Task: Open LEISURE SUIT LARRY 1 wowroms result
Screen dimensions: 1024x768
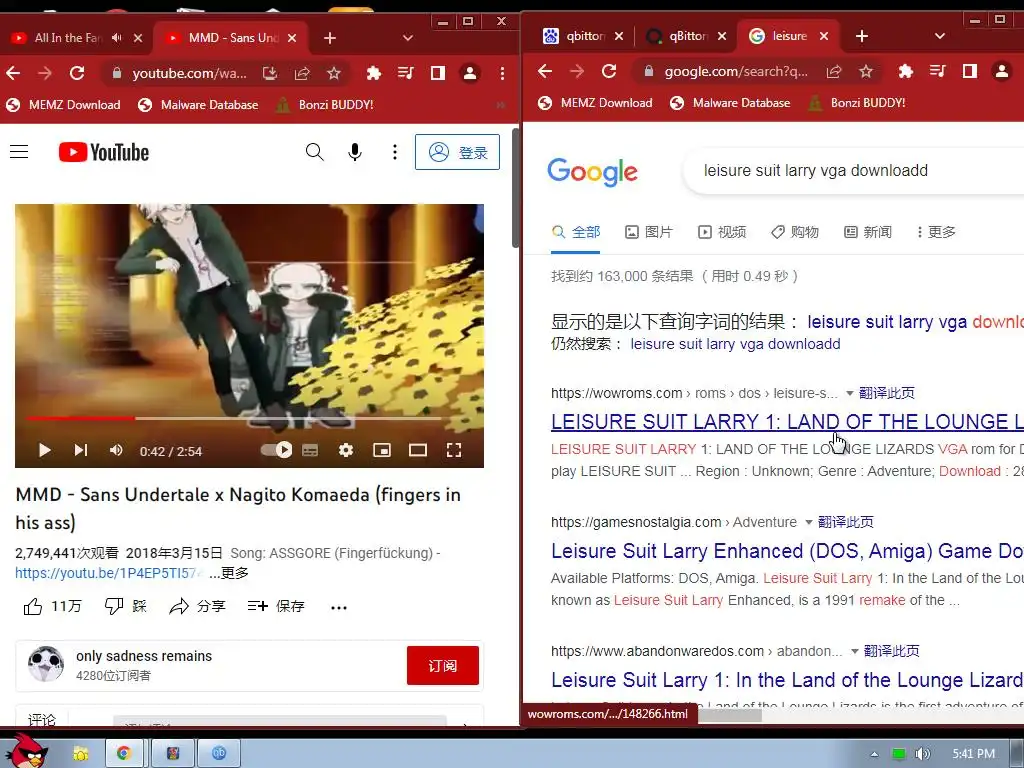Action: [787, 422]
